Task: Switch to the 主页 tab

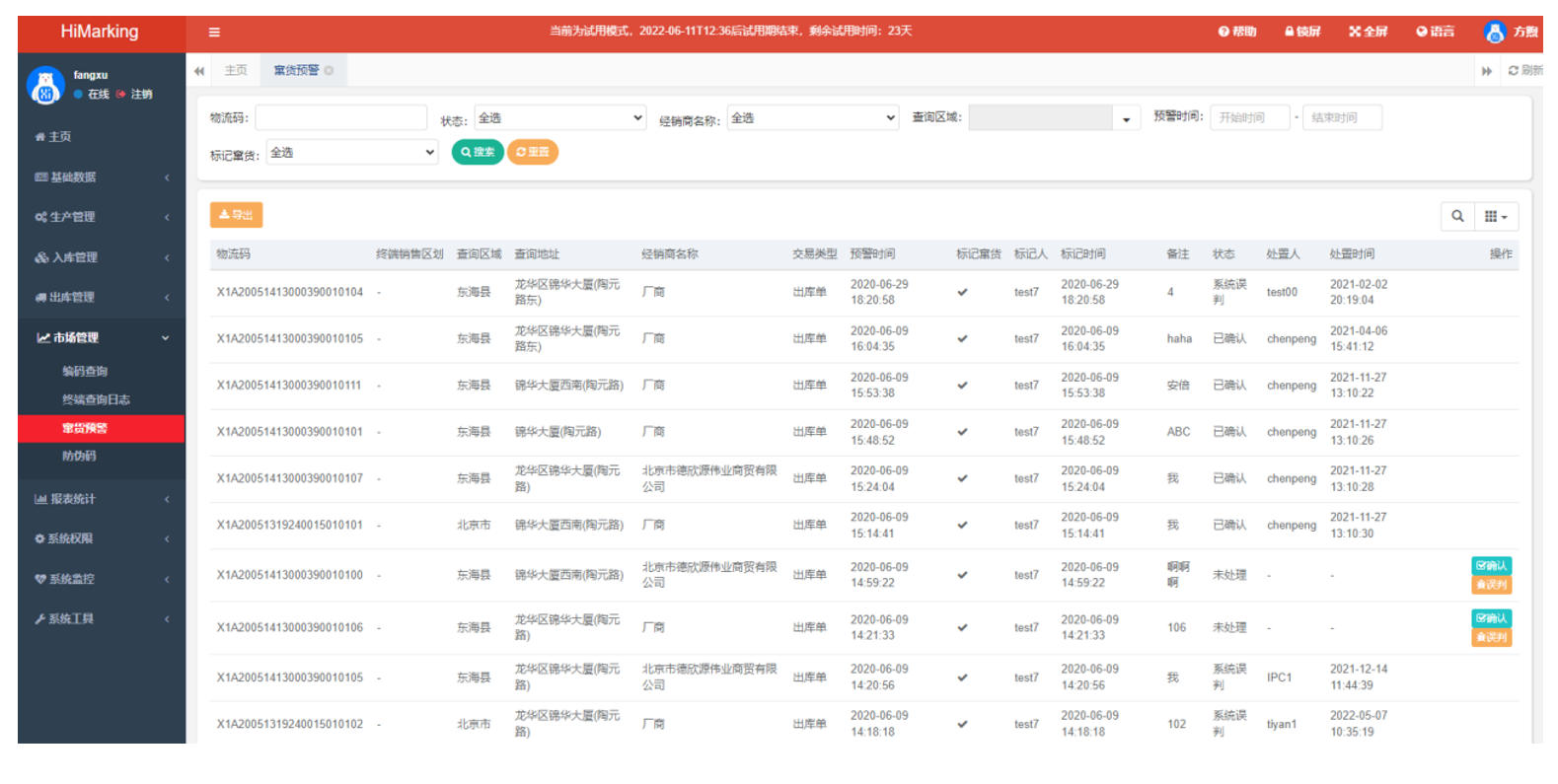Action: pyautogui.click(x=236, y=71)
